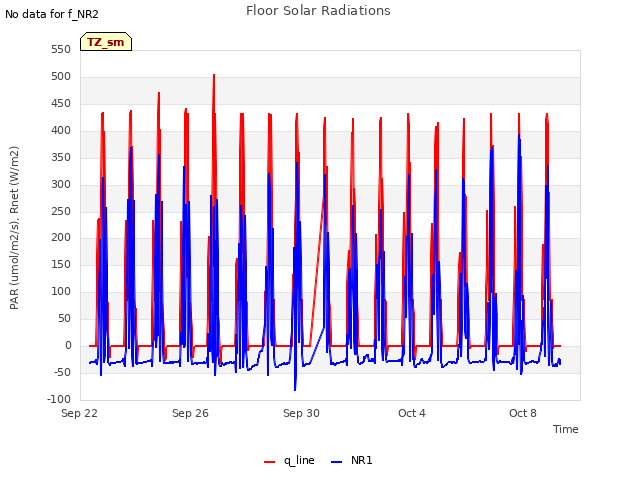Click the 500 y-axis tick label

point(61,77)
